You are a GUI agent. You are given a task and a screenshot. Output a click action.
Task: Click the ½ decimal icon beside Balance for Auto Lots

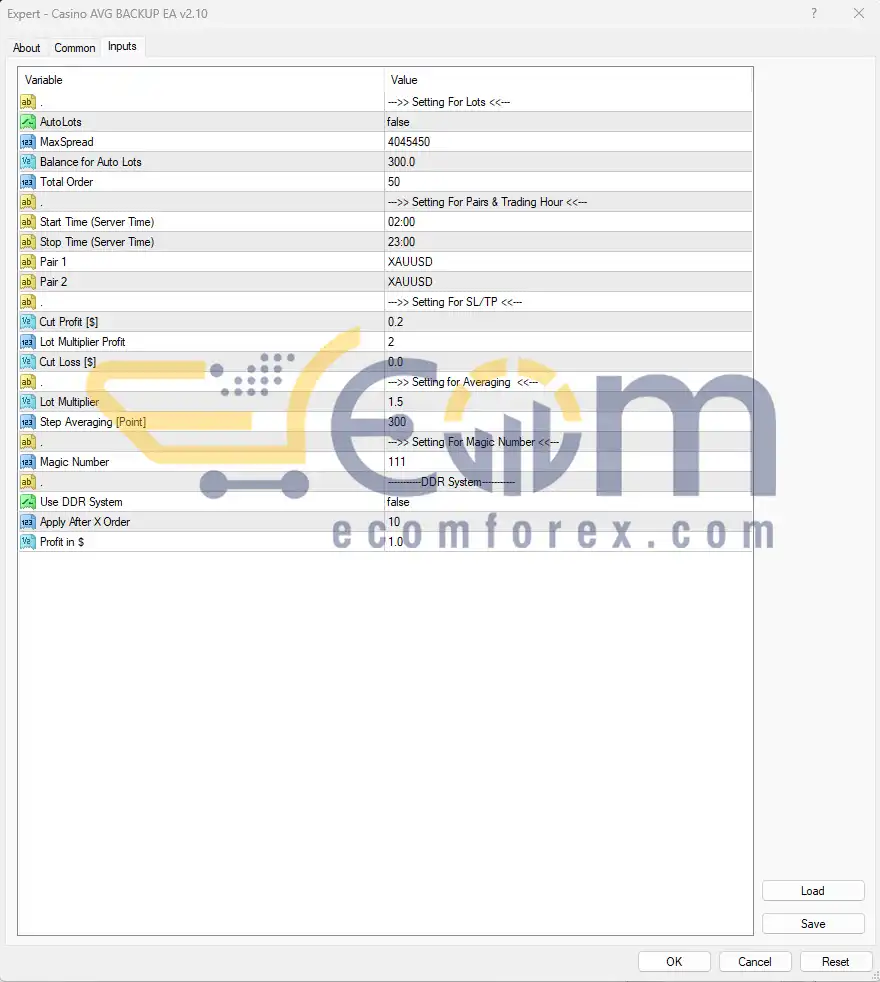[27, 161]
